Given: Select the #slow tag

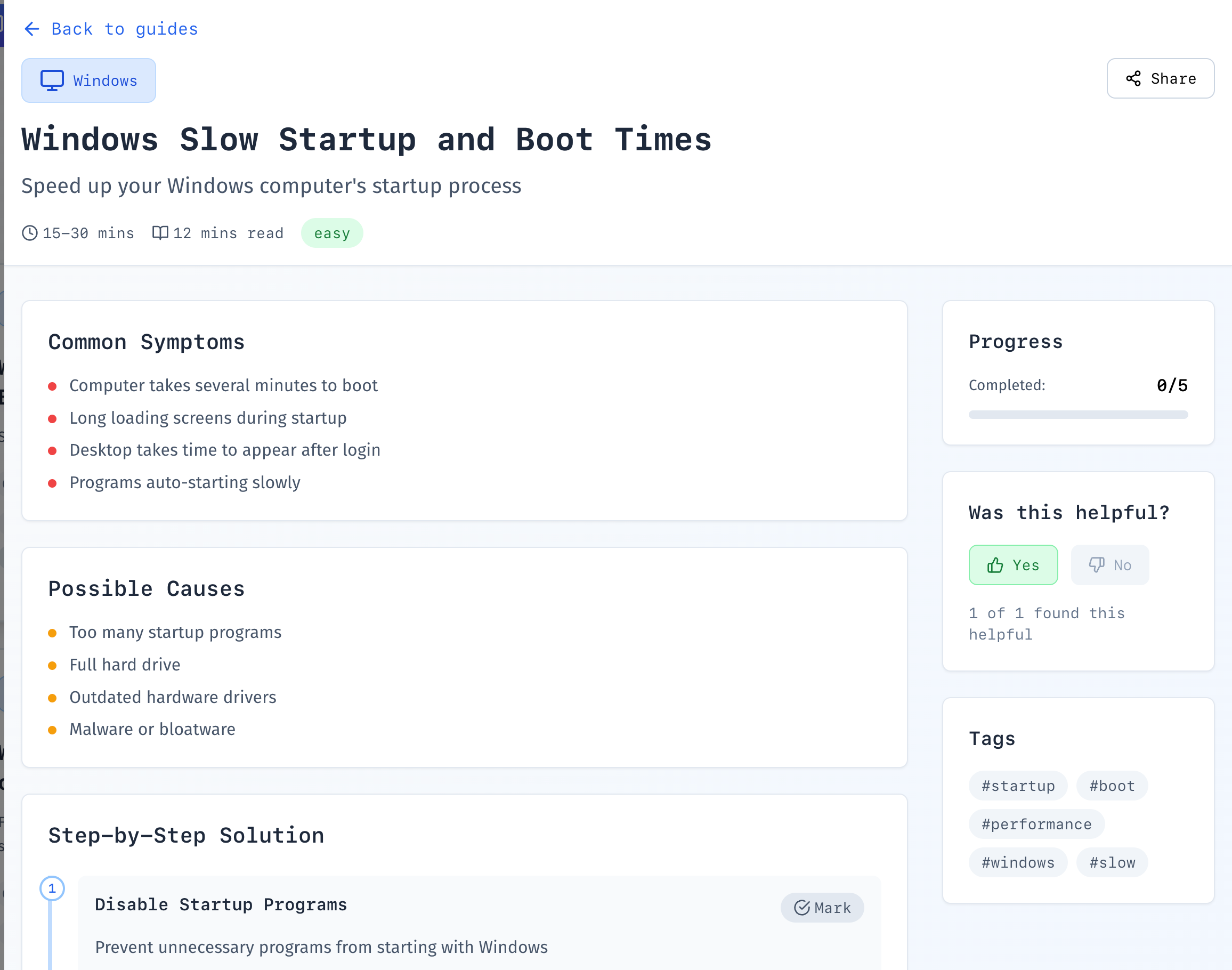Looking at the screenshot, I should click(1112, 863).
